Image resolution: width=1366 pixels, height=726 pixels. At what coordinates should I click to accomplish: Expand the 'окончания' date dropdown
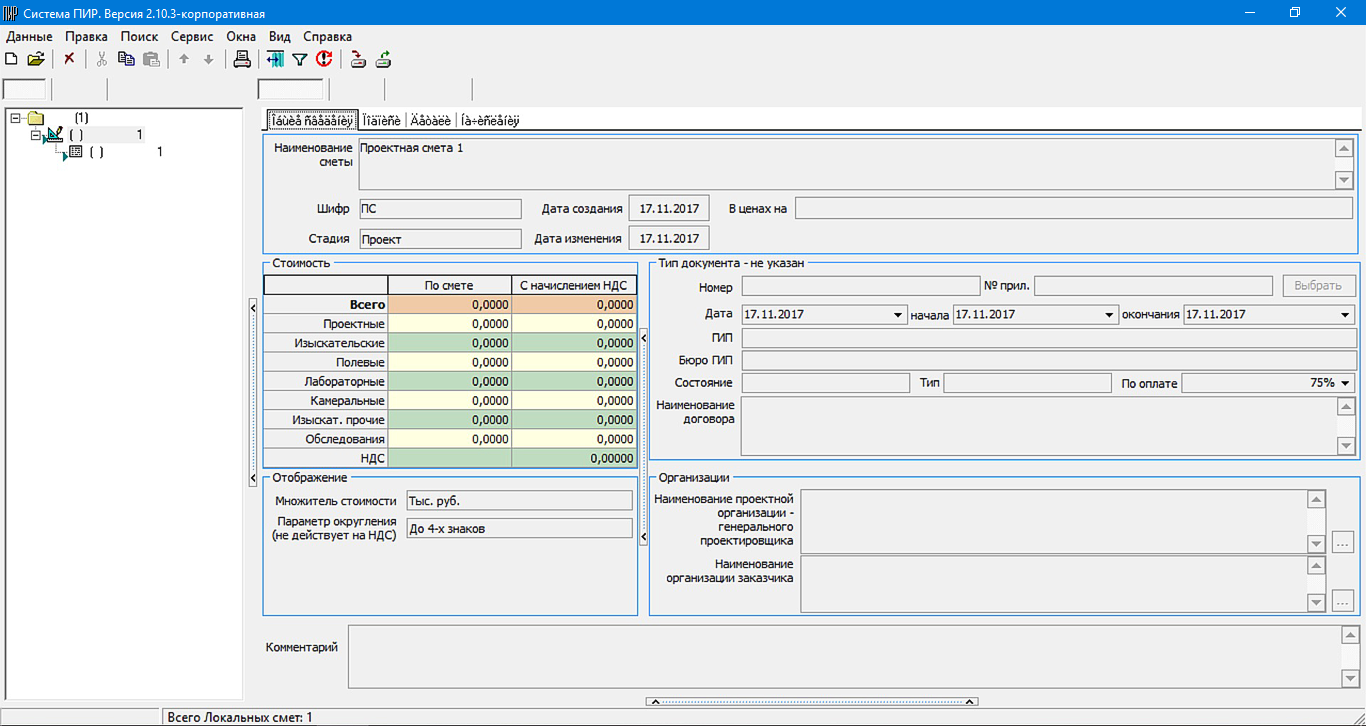pos(1346,315)
